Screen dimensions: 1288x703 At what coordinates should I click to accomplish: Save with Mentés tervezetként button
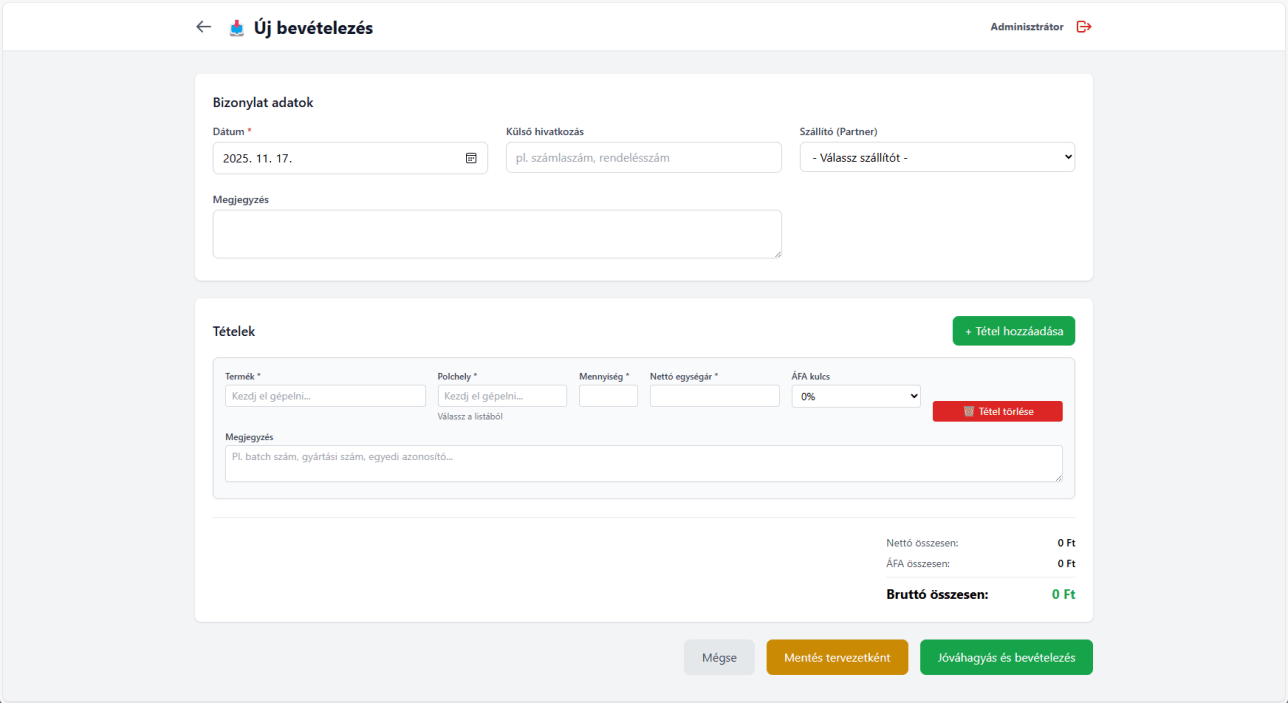click(x=837, y=657)
